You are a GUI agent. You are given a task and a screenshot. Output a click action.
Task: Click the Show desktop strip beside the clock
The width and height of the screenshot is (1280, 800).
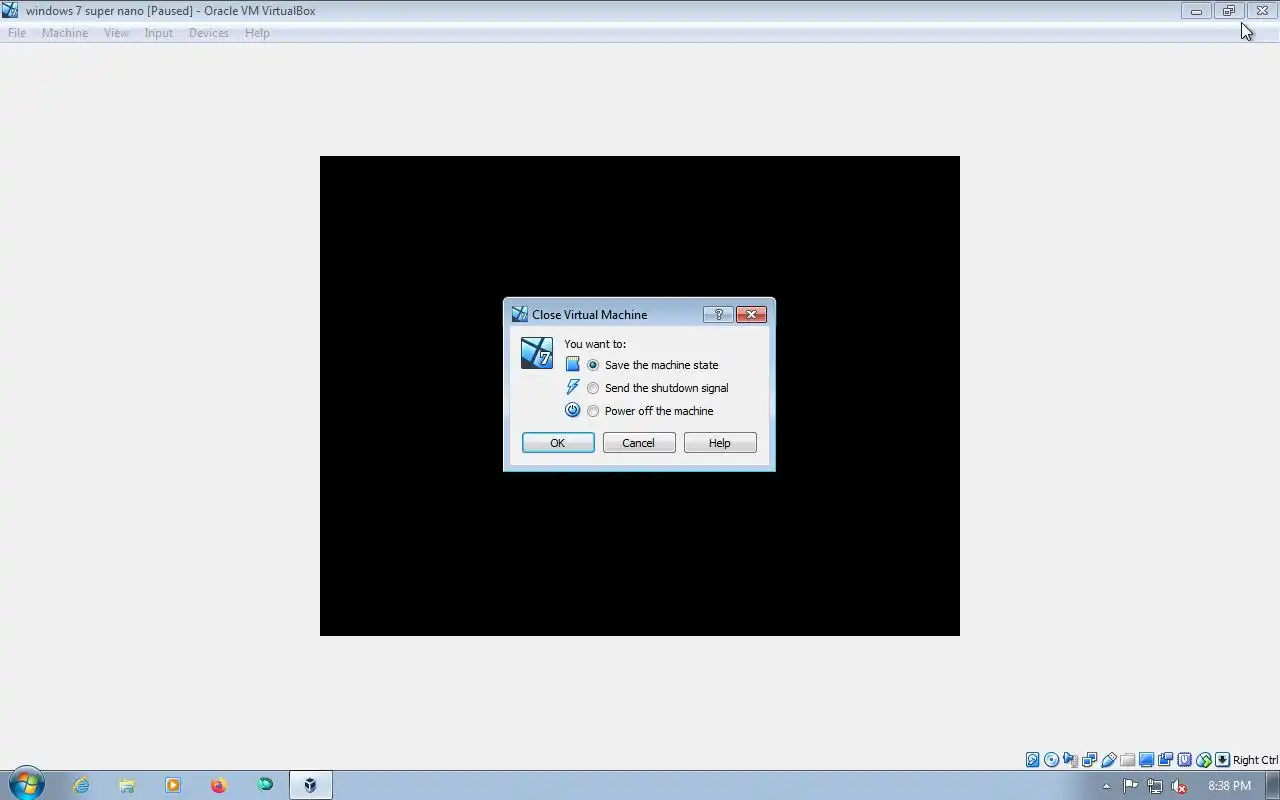[1272, 786]
